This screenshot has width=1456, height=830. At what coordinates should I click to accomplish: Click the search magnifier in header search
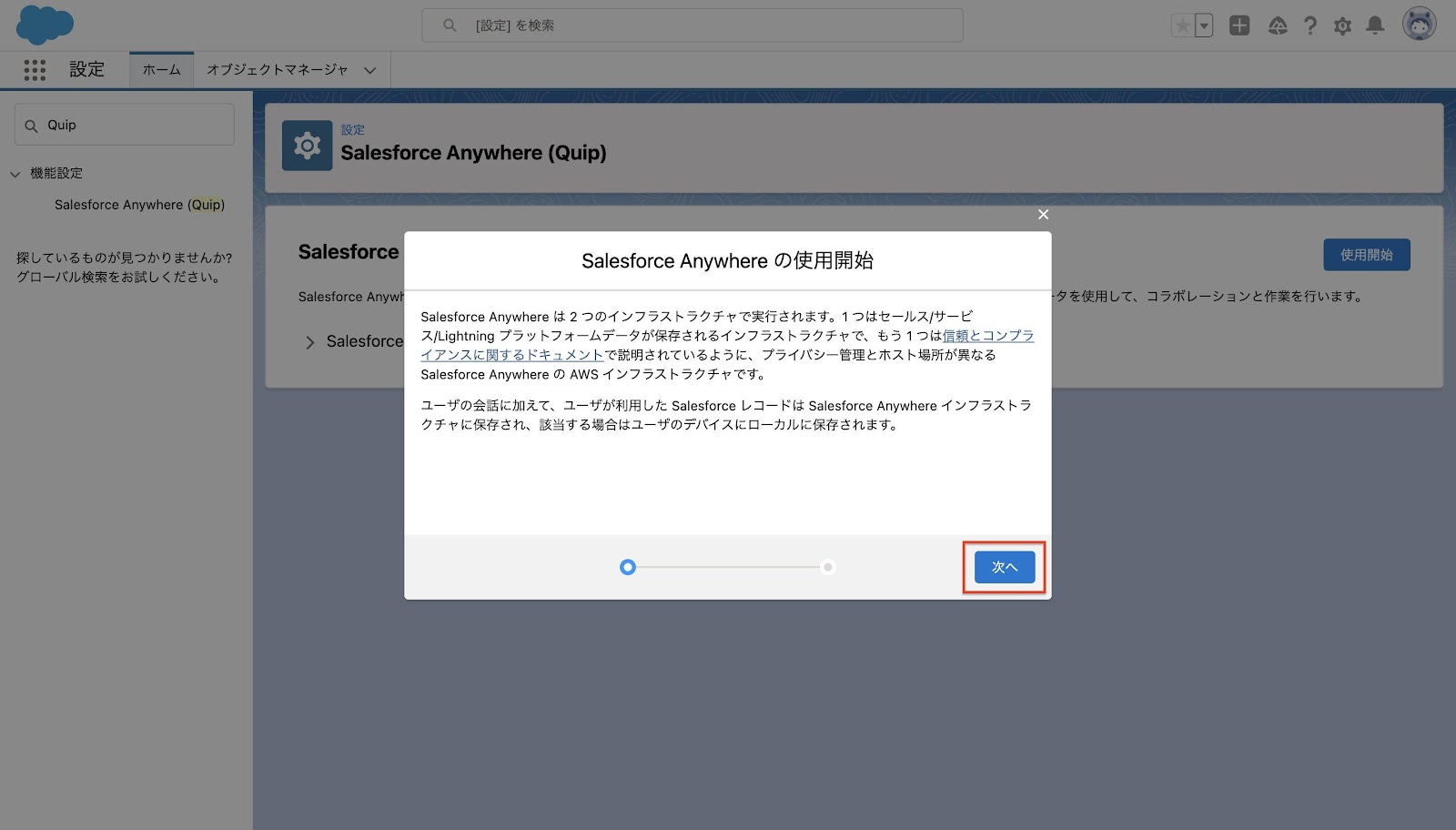[450, 25]
